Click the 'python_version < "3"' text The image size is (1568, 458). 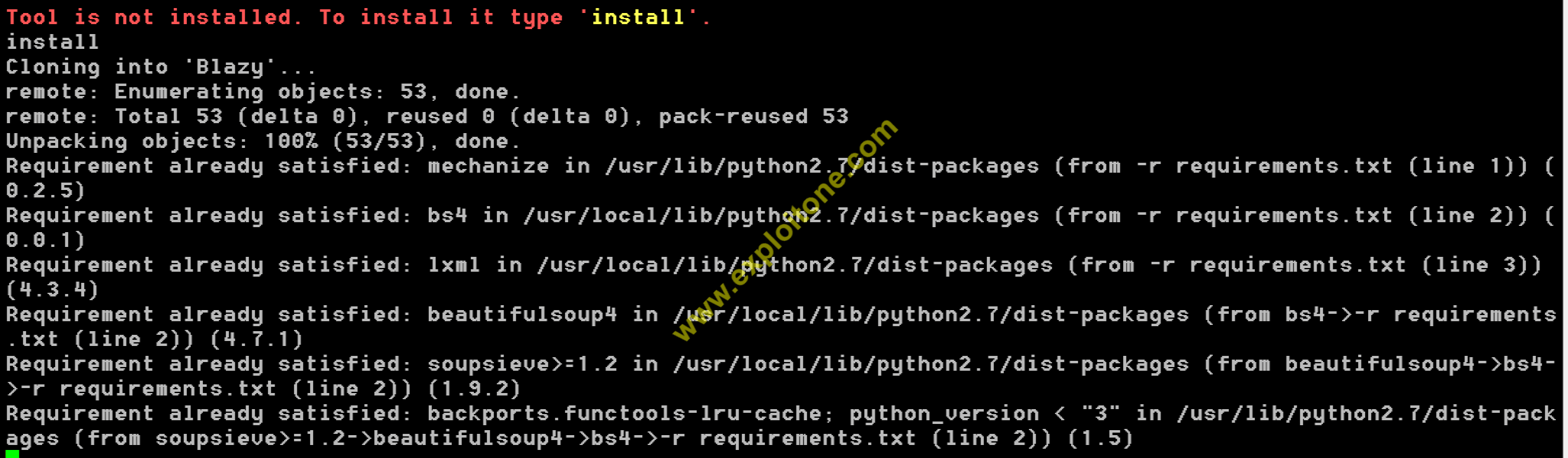click(985, 413)
